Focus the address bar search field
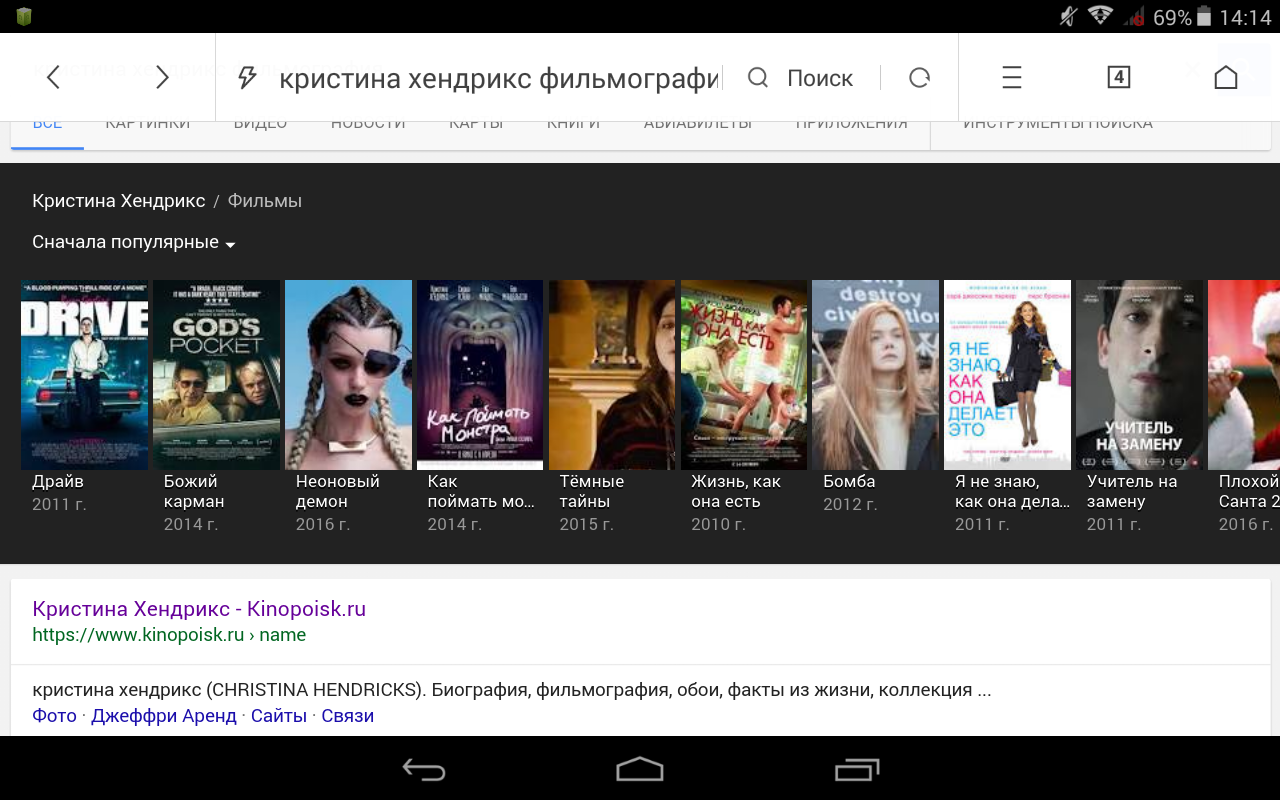 point(498,78)
